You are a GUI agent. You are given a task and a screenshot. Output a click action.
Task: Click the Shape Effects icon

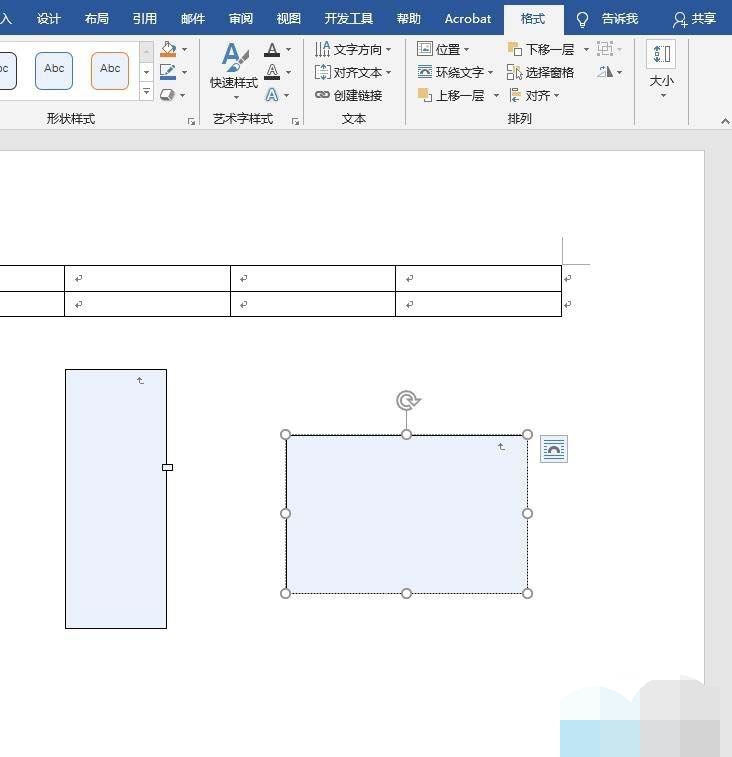point(168,95)
